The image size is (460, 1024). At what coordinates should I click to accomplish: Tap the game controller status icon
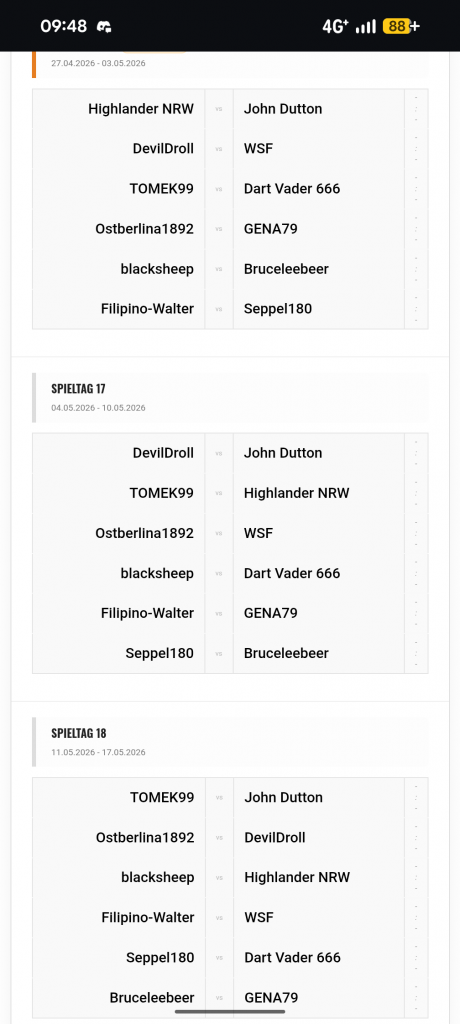tap(104, 26)
